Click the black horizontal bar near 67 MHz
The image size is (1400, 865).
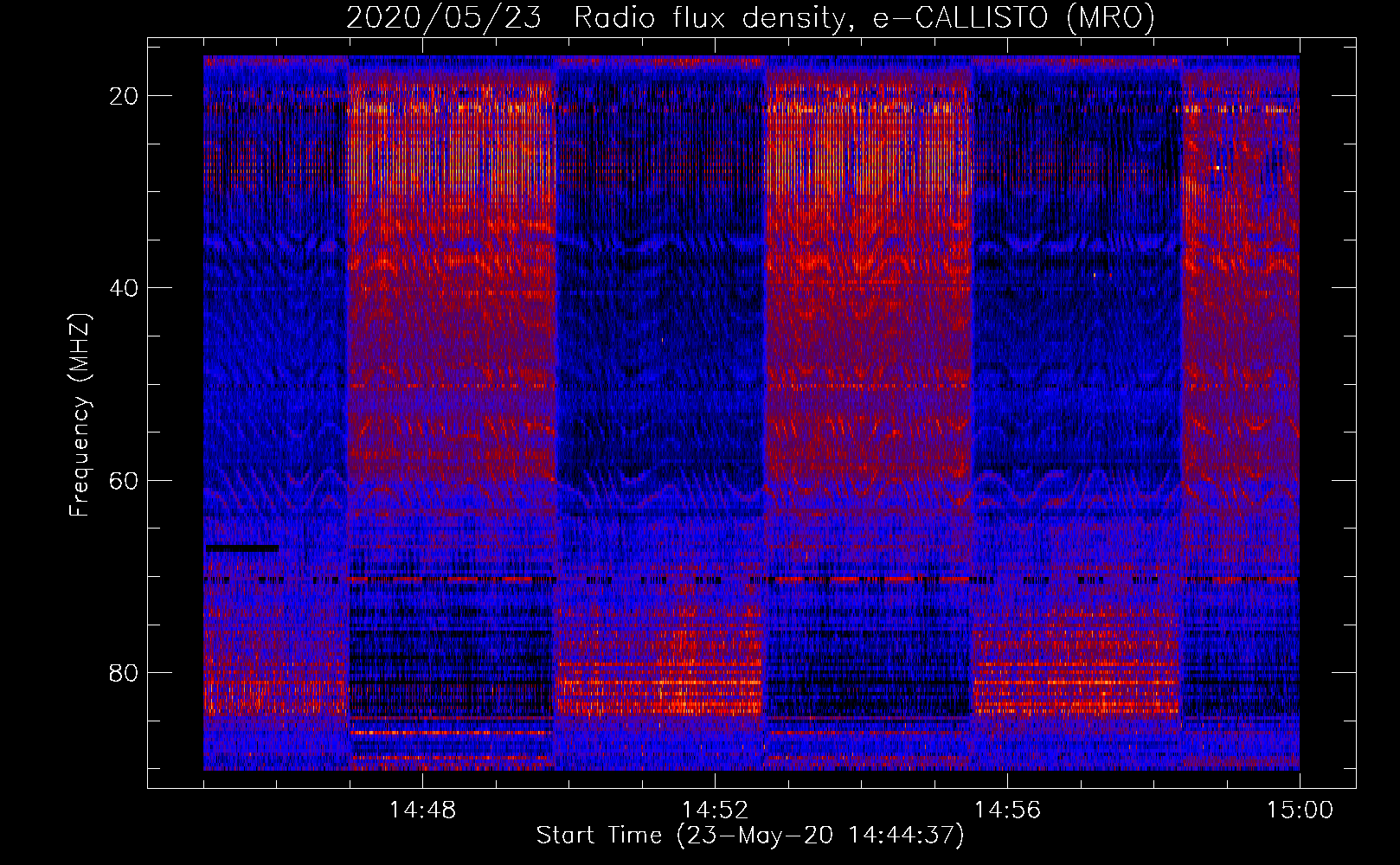coord(242,548)
